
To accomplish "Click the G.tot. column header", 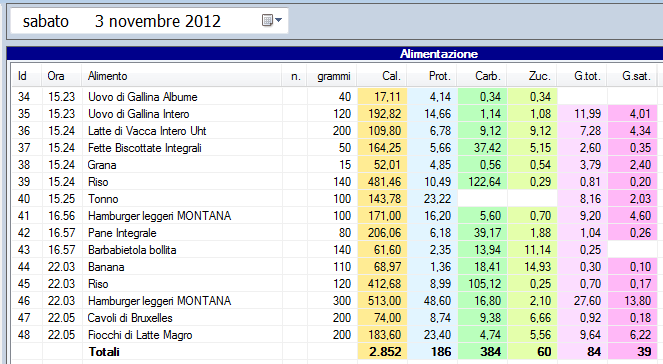I will tap(582, 76).
